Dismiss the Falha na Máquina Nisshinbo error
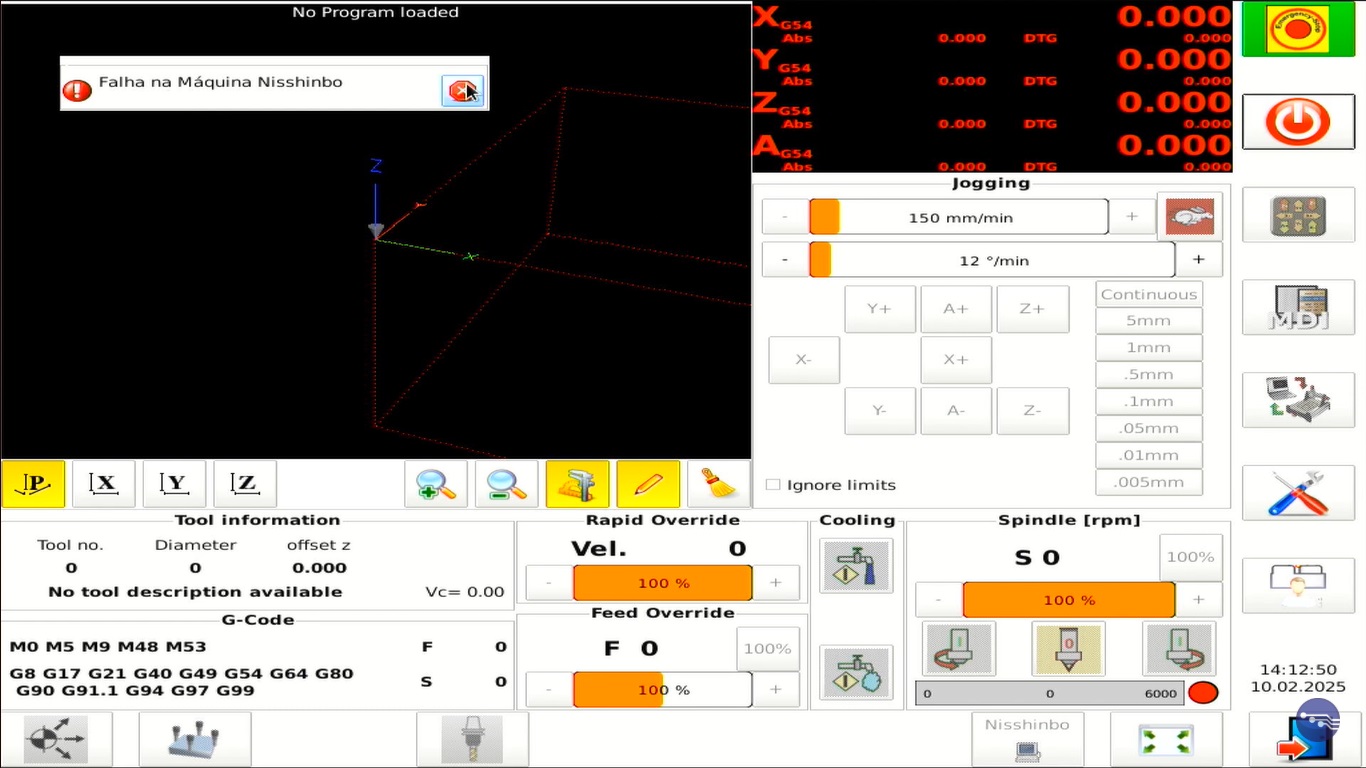The height and width of the screenshot is (768, 1366). point(462,91)
